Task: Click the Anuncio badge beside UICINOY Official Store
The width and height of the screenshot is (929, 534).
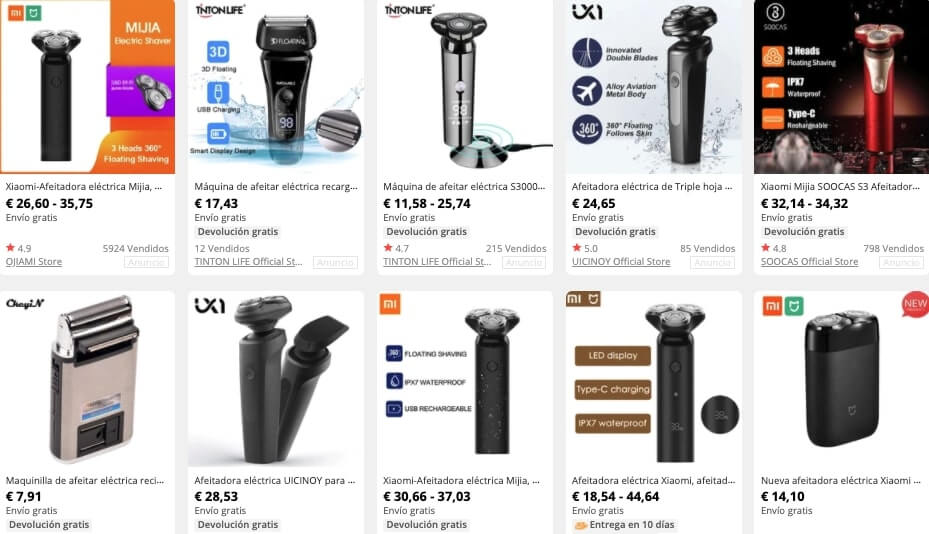Action: 713,262
